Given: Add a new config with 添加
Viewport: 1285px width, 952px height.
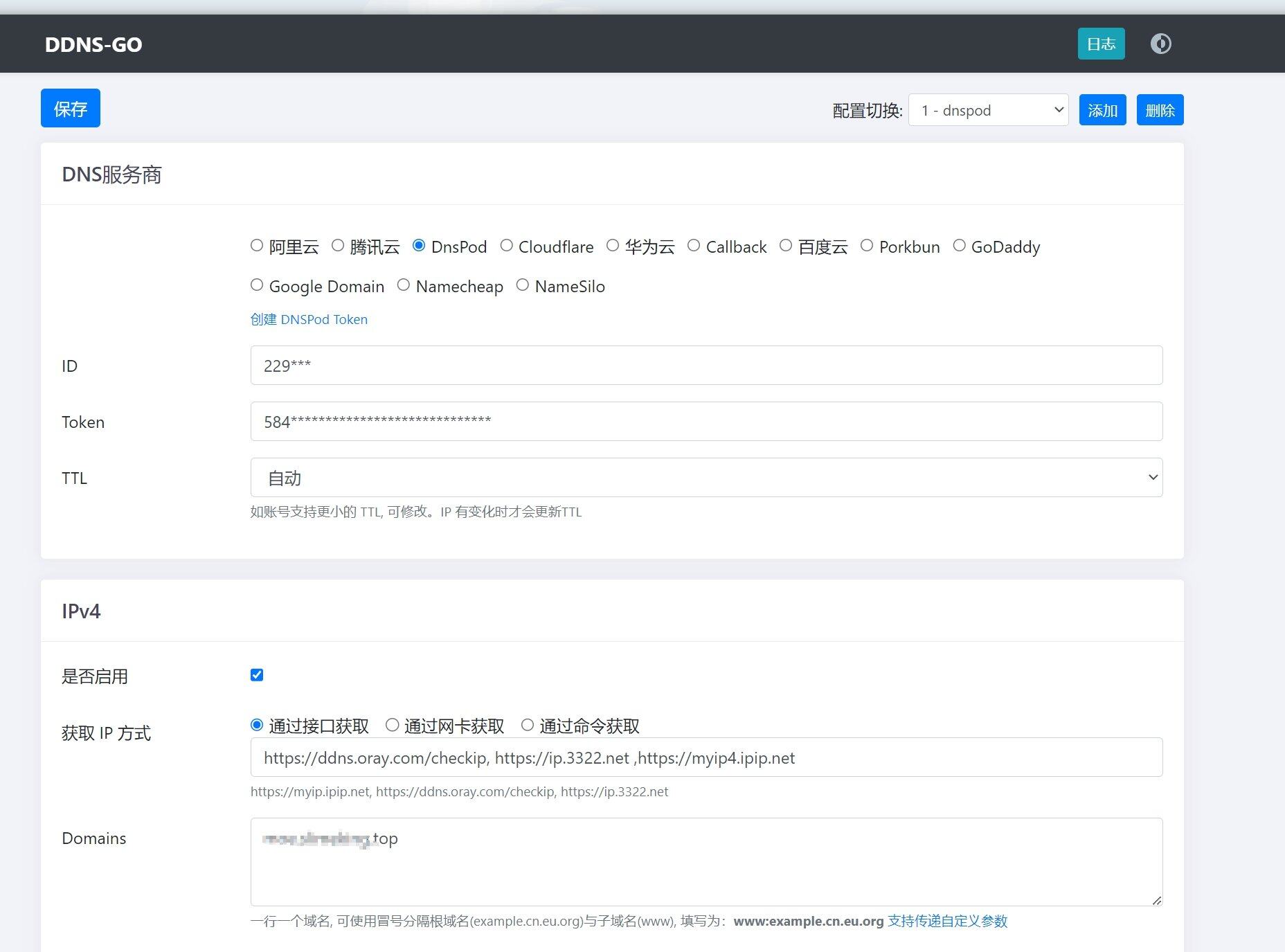Looking at the screenshot, I should (x=1102, y=110).
